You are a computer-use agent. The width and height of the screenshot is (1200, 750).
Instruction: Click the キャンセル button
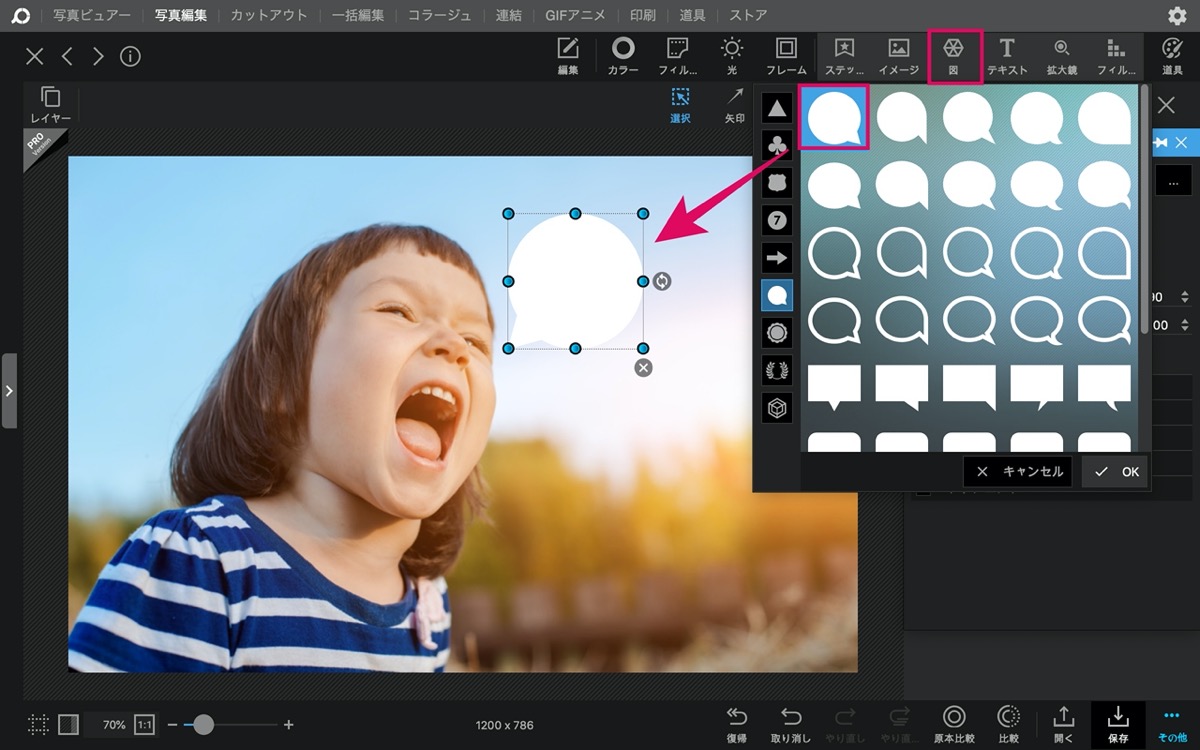coord(1019,472)
